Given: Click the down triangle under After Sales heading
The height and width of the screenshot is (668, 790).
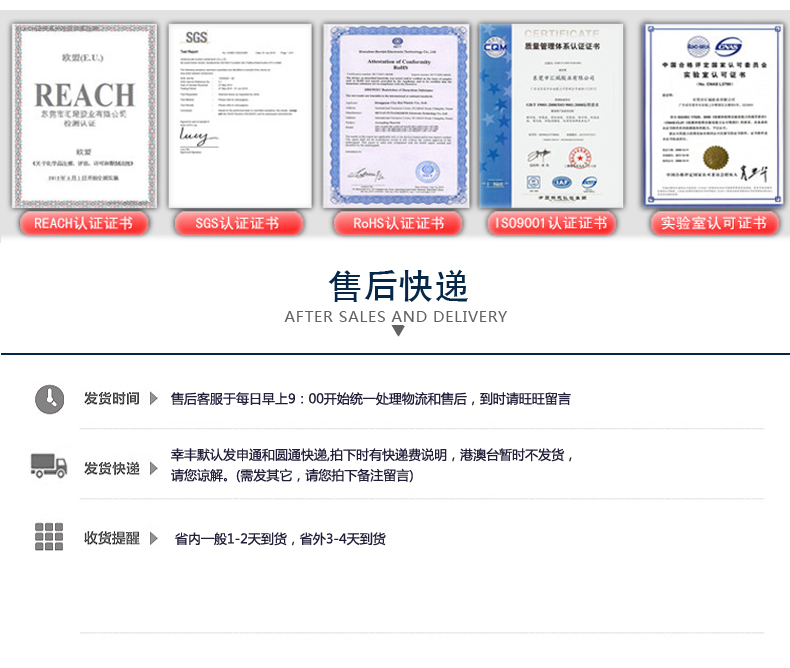Looking at the screenshot, I should (397, 330).
